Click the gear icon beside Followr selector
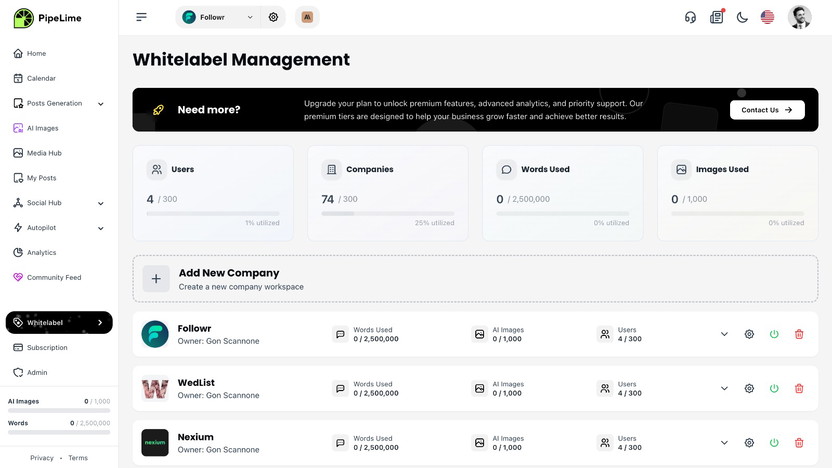 273,17
